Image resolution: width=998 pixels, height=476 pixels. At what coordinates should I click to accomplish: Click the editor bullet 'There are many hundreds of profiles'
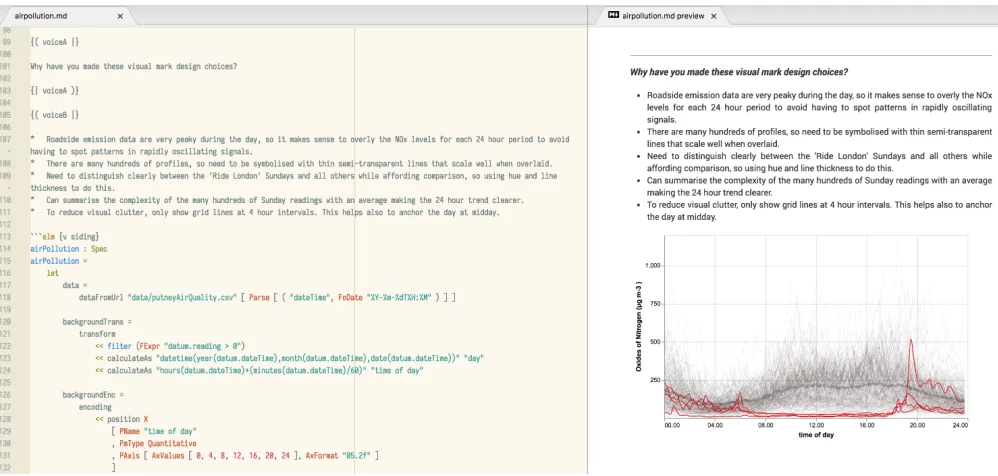click(291, 164)
